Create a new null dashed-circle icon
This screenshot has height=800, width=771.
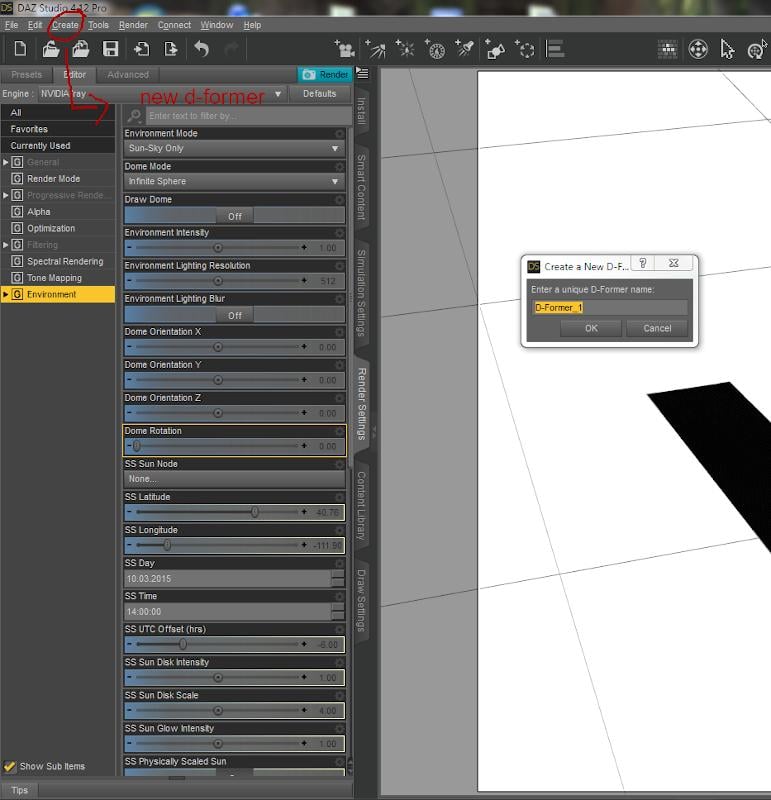[x=525, y=49]
